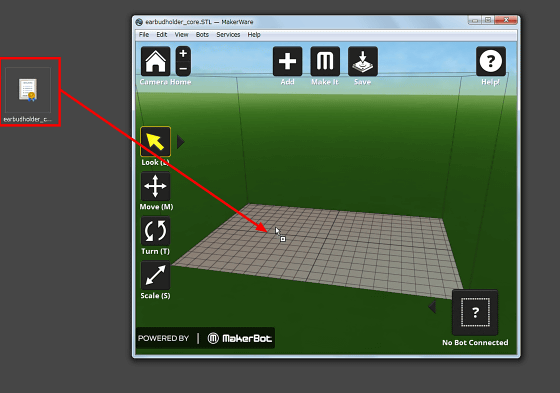This screenshot has width=560, height=393.
Task: Click the No Bot Connected icon
Action: [475, 312]
